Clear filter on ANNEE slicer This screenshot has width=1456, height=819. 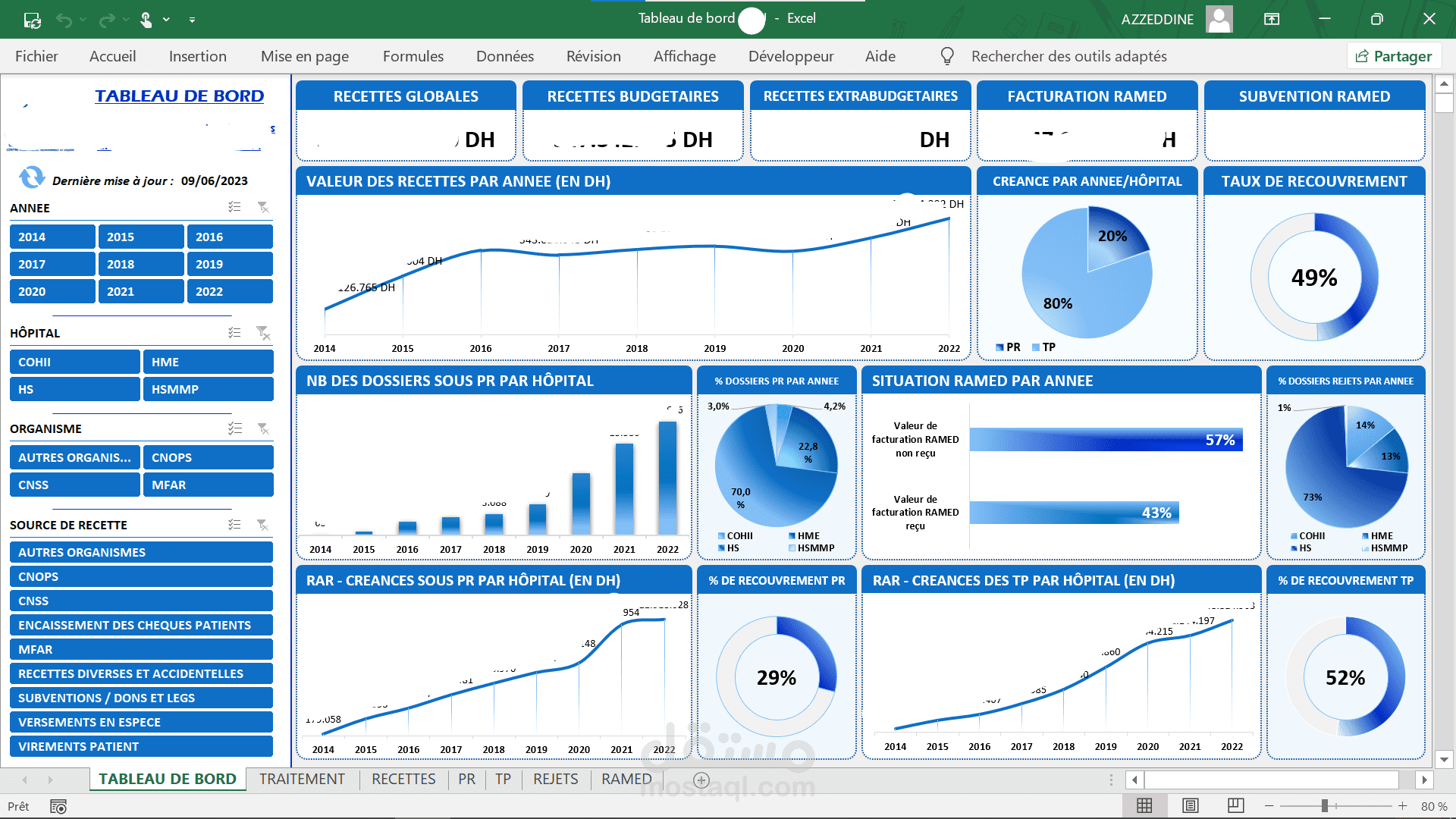click(263, 207)
